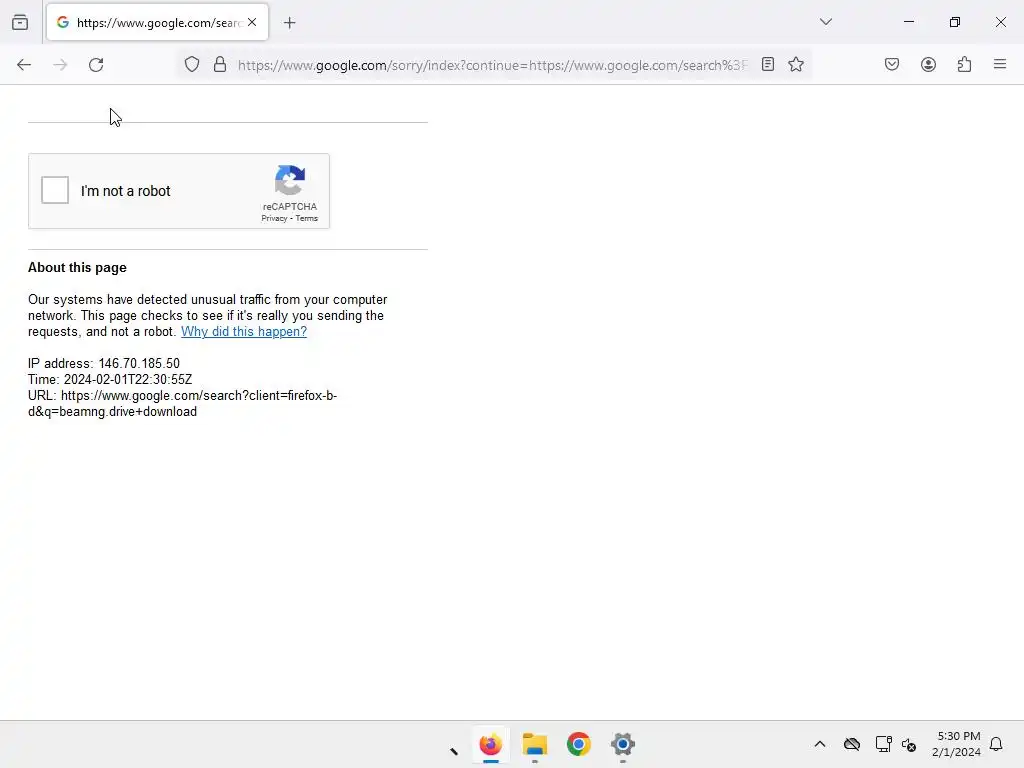Click the About this page heading
Viewport: 1024px width, 768px height.
pyautogui.click(x=77, y=267)
